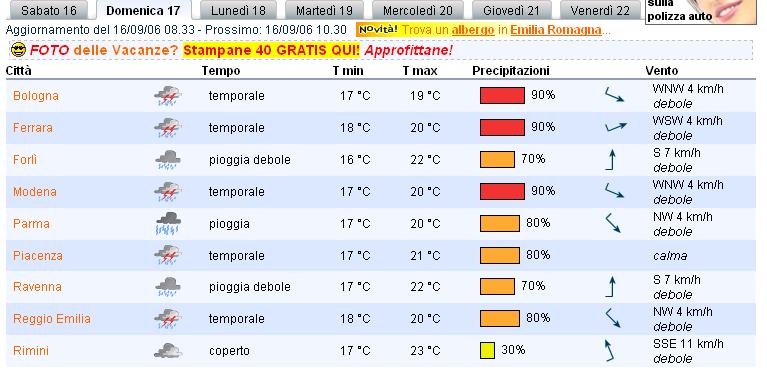767x384 pixels.
Task: Open the Emilia Romagna link
Action: (556, 30)
